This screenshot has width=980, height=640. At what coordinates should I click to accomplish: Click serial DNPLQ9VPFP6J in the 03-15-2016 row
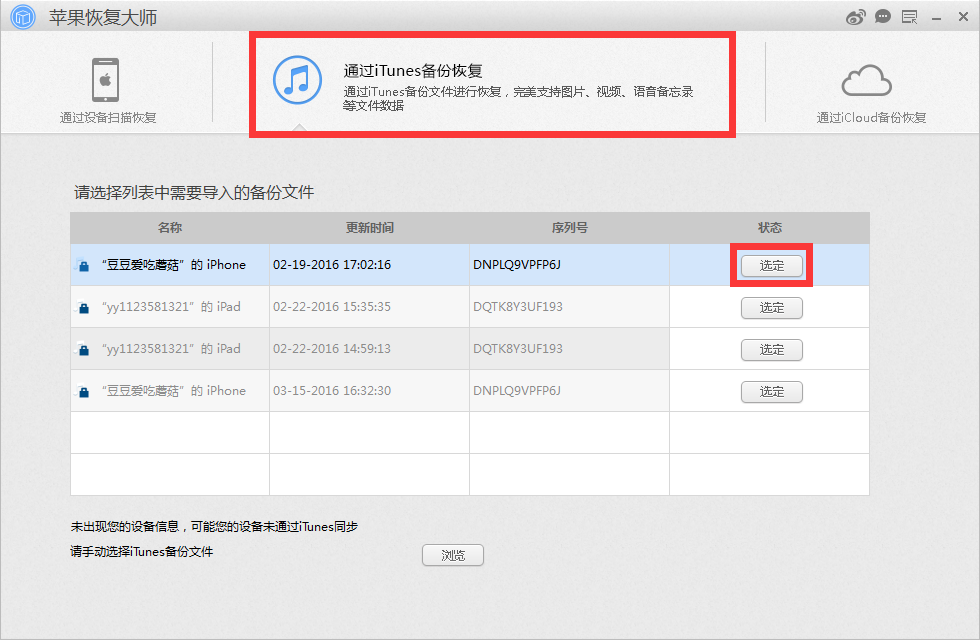tap(517, 391)
